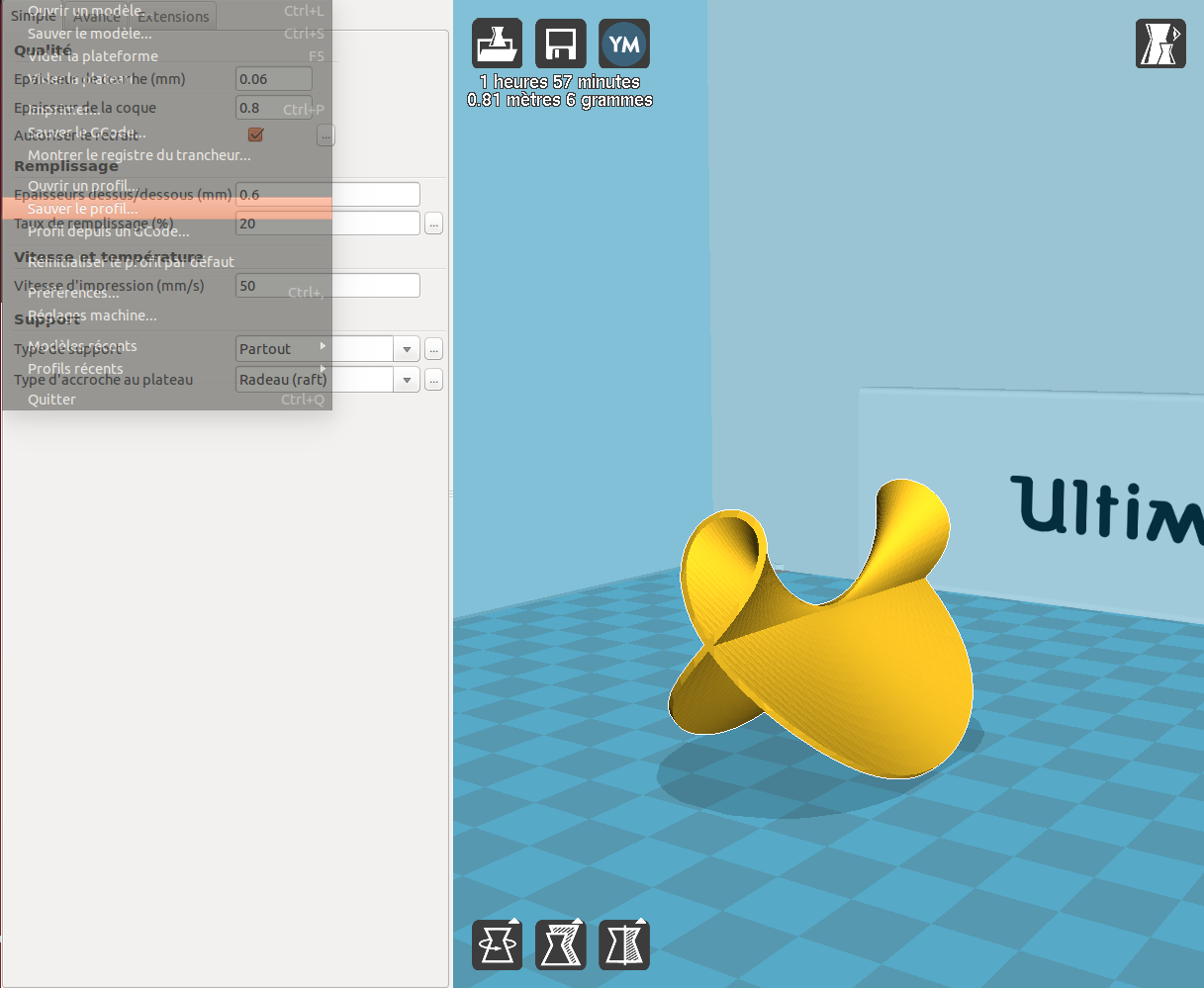The image size is (1204, 988).
Task: Open 'Montrer le registre du trancheur...'
Action: (166, 155)
